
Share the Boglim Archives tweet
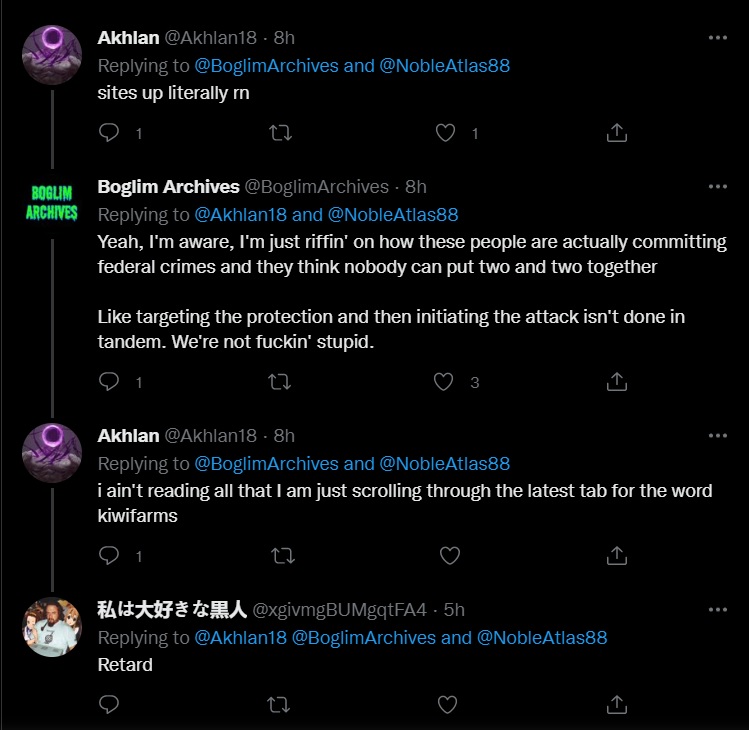point(617,381)
